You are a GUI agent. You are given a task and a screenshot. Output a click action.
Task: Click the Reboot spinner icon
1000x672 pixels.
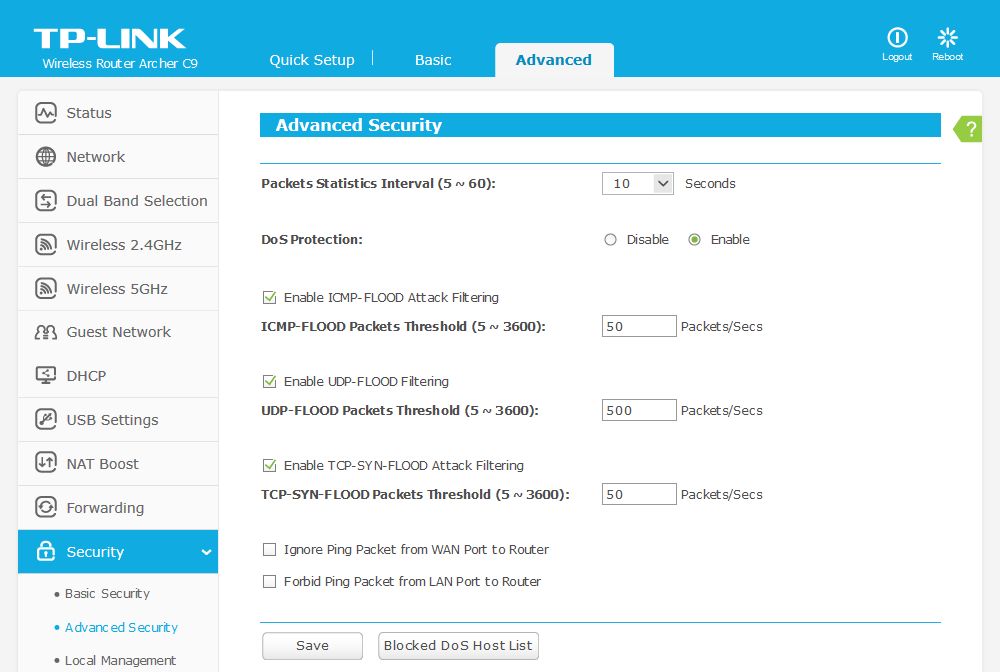tap(948, 38)
